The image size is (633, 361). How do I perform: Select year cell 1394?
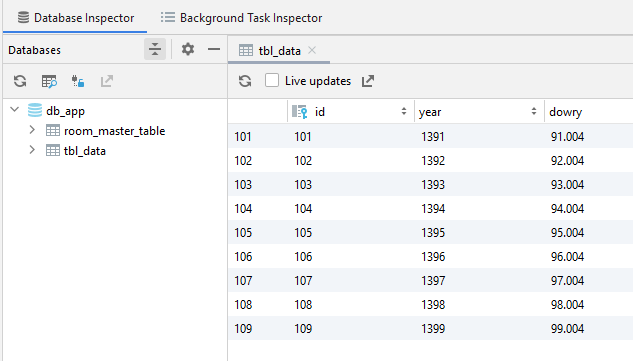[x=479, y=208]
